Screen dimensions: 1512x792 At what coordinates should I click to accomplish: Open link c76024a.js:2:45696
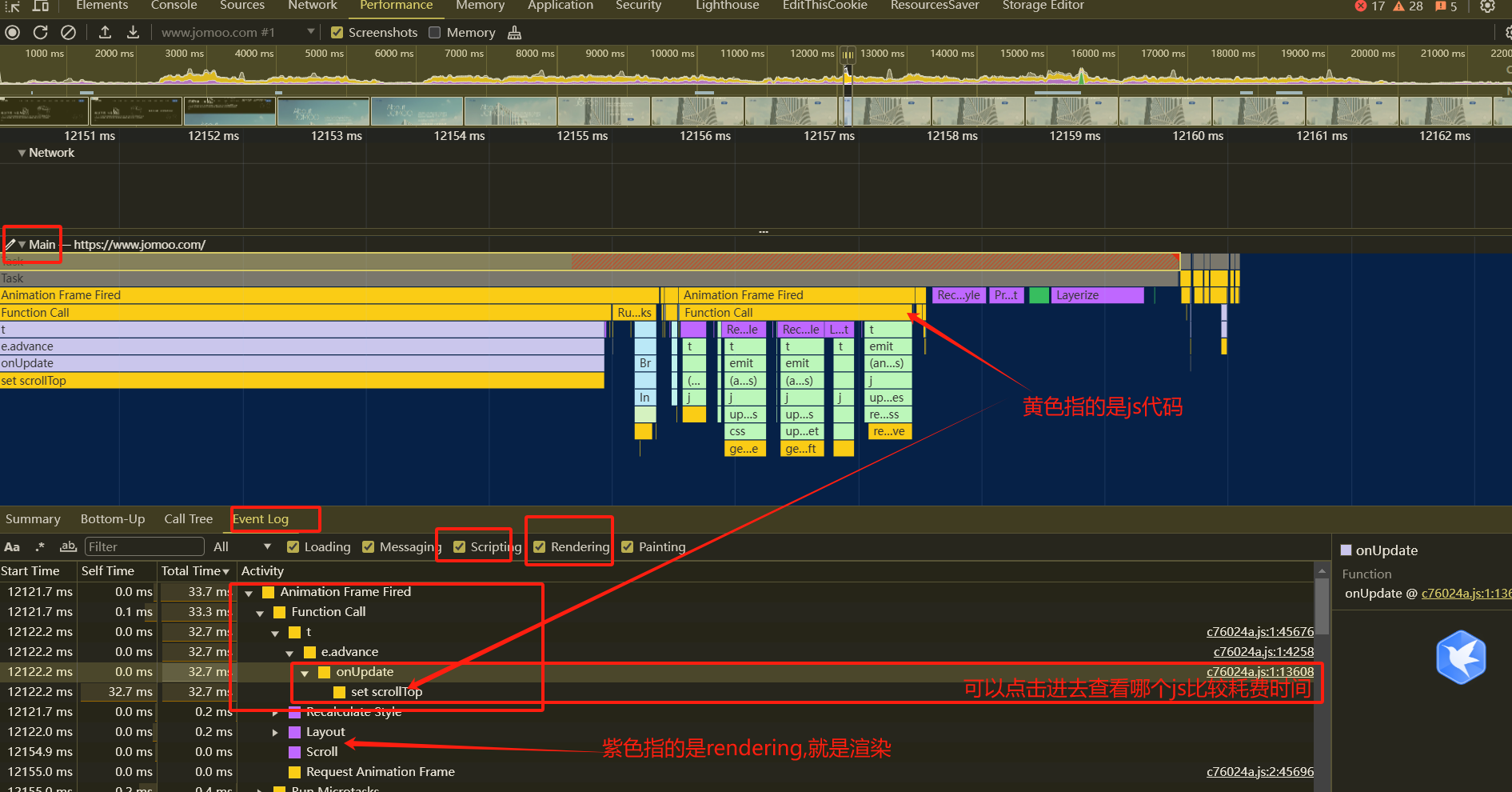1260,772
